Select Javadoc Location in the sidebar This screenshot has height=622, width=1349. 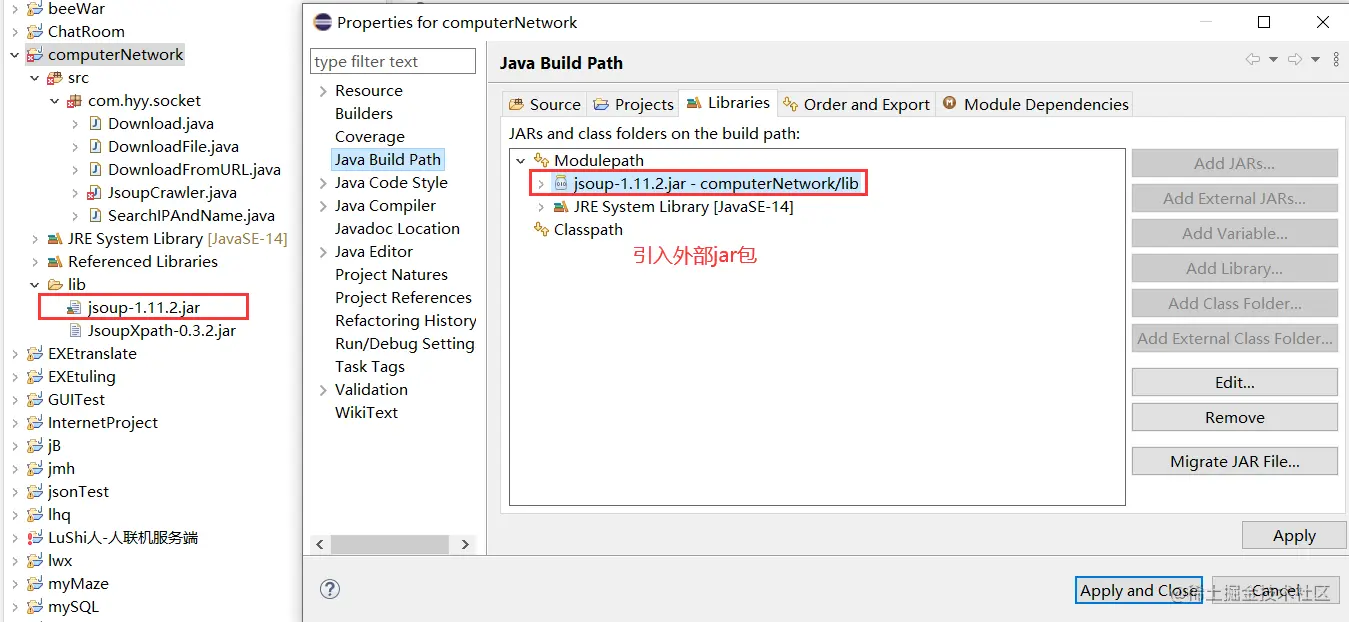(397, 229)
